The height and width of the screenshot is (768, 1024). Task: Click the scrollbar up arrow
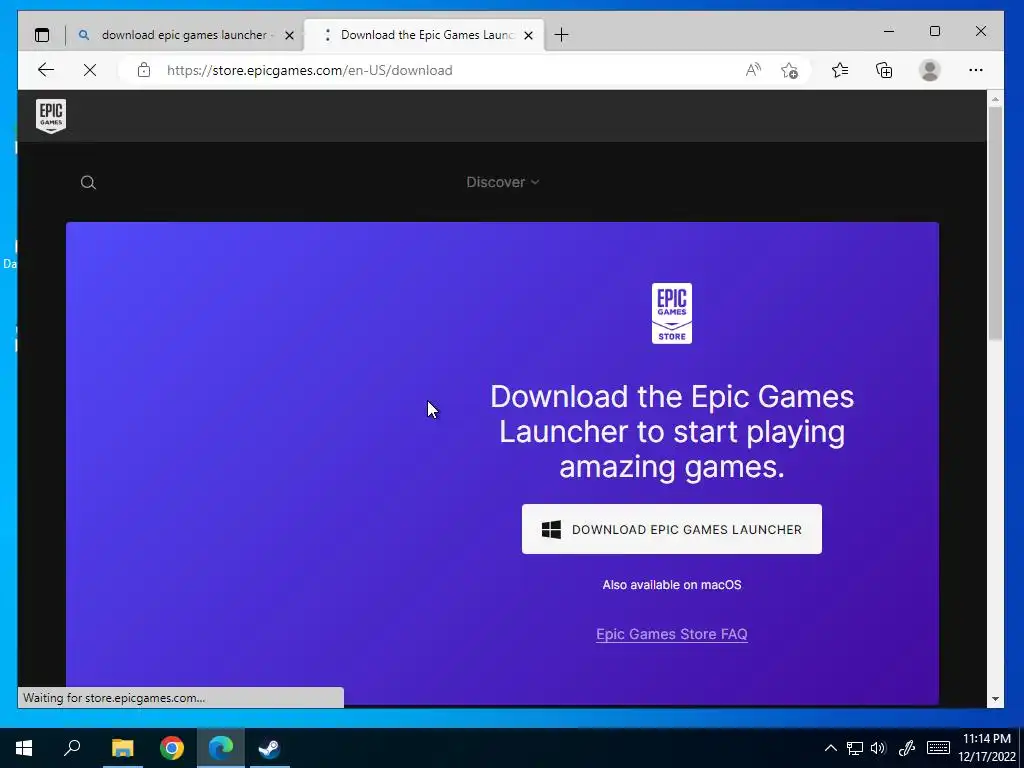tap(995, 99)
